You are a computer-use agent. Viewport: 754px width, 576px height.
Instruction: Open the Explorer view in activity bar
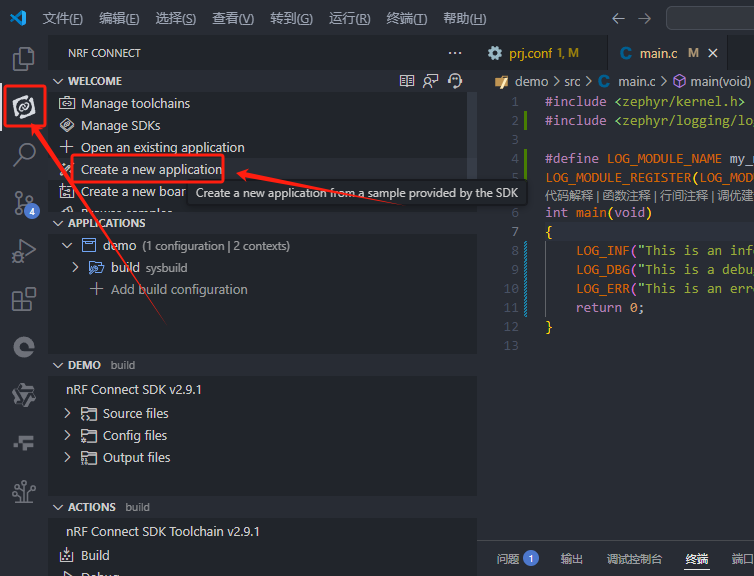(24, 59)
